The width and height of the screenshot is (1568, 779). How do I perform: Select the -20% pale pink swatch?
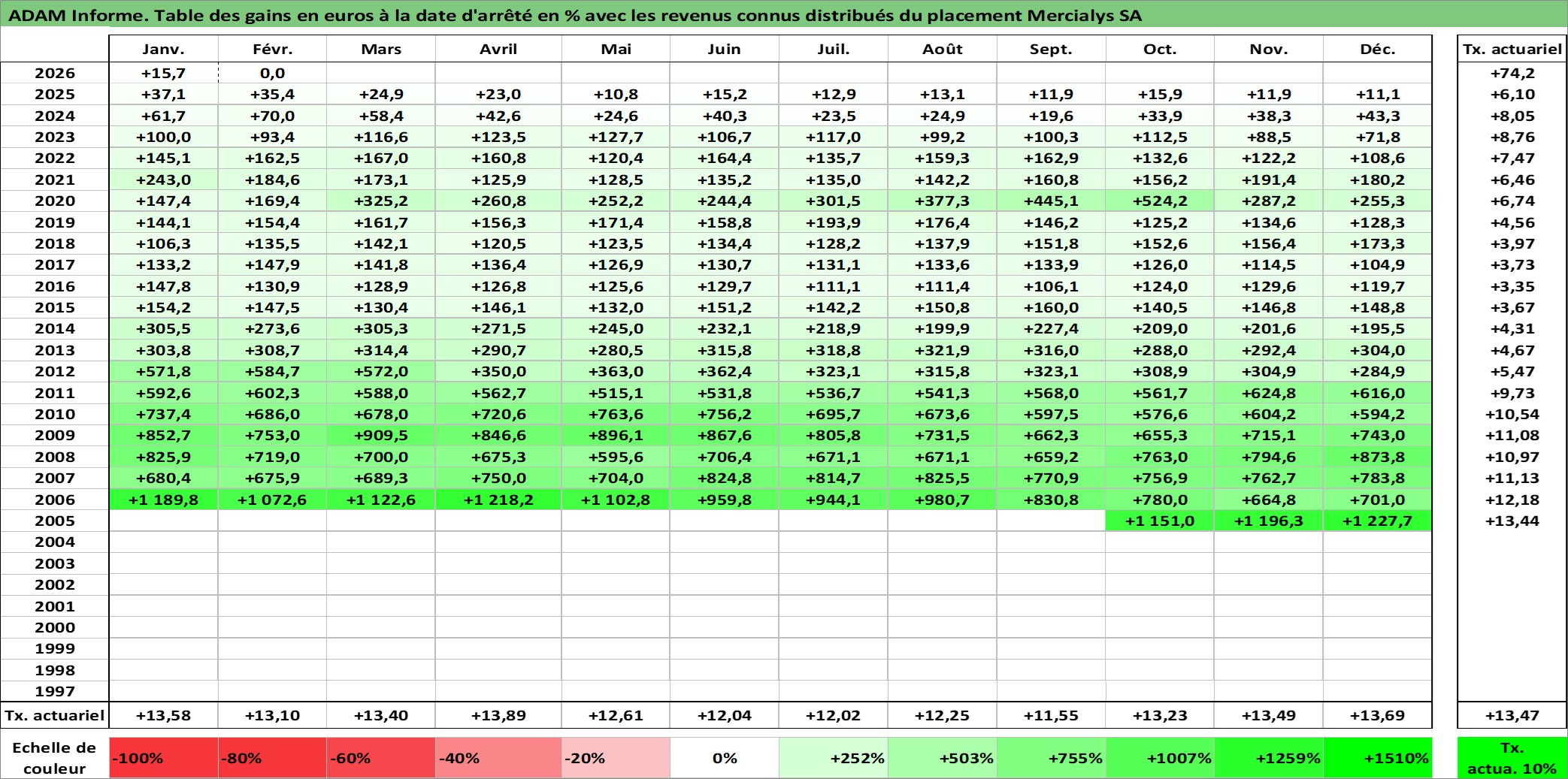click(x=616, y=758)
